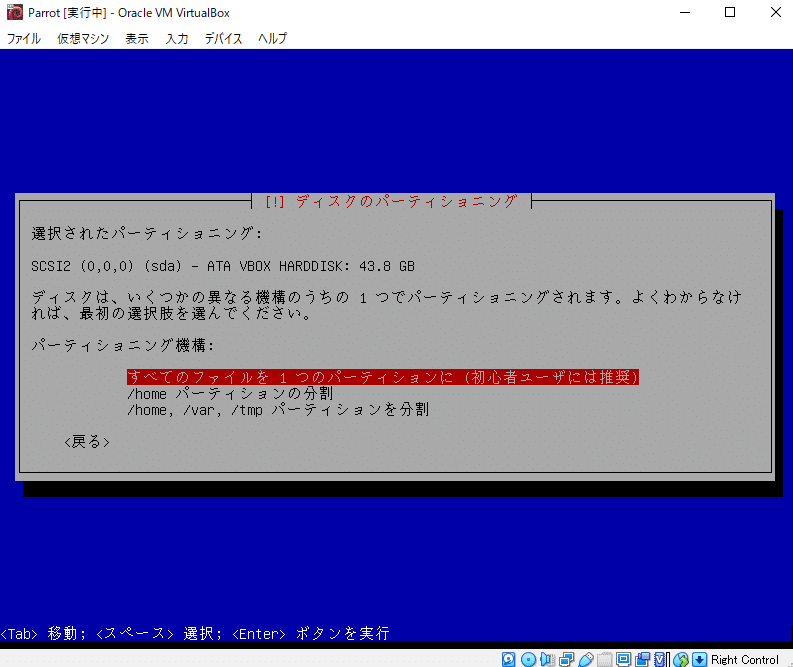Minimize the VirtualBox window
This screenshot has height=667, width=793.
(685, 12)
